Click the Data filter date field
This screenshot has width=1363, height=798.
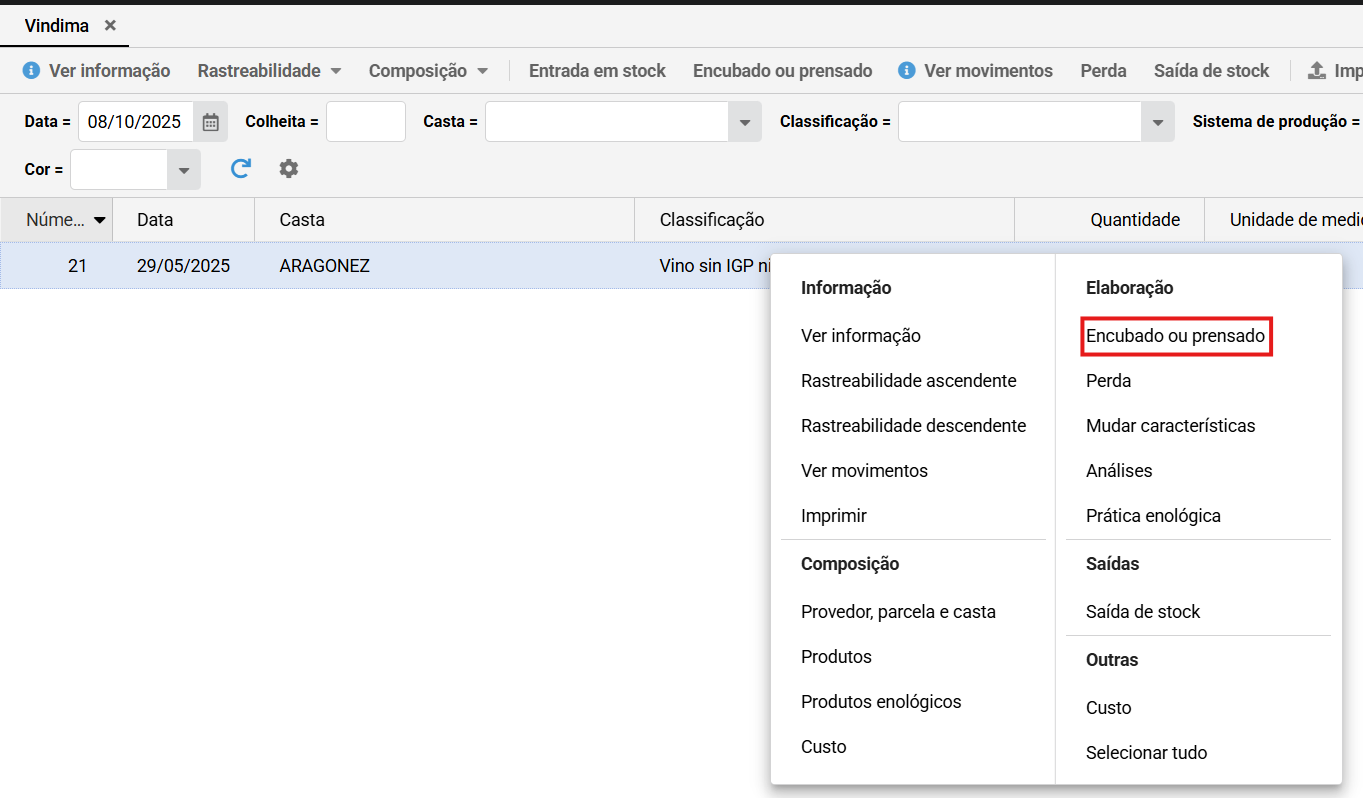[135, 122]
